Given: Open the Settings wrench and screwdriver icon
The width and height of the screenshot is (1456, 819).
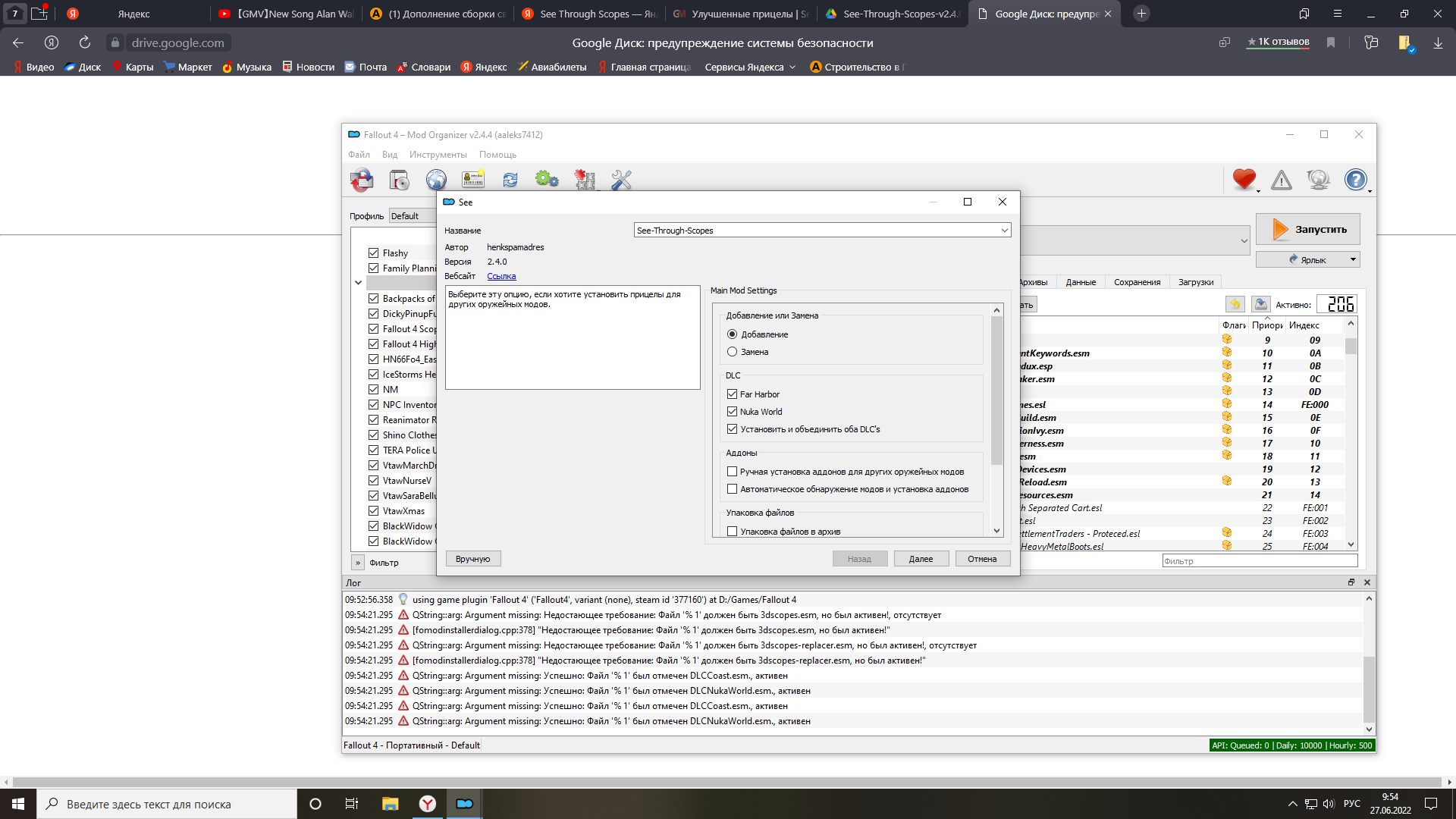Looking at the screenshot, I should [621, 180].
